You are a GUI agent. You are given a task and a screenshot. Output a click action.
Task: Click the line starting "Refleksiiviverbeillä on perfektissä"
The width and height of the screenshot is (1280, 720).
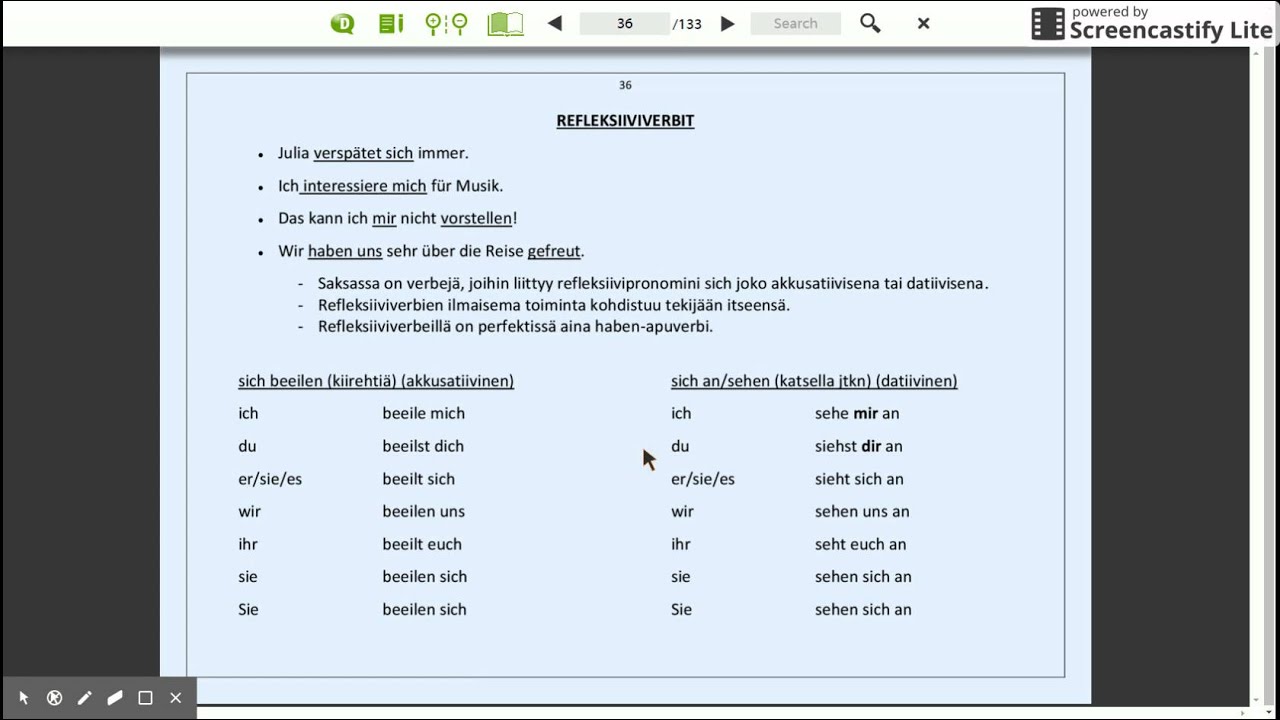coord(515,326)
